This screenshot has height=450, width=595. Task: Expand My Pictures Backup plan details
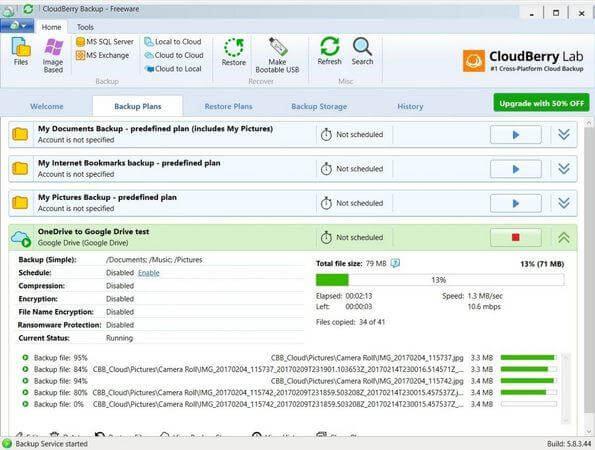564,203
